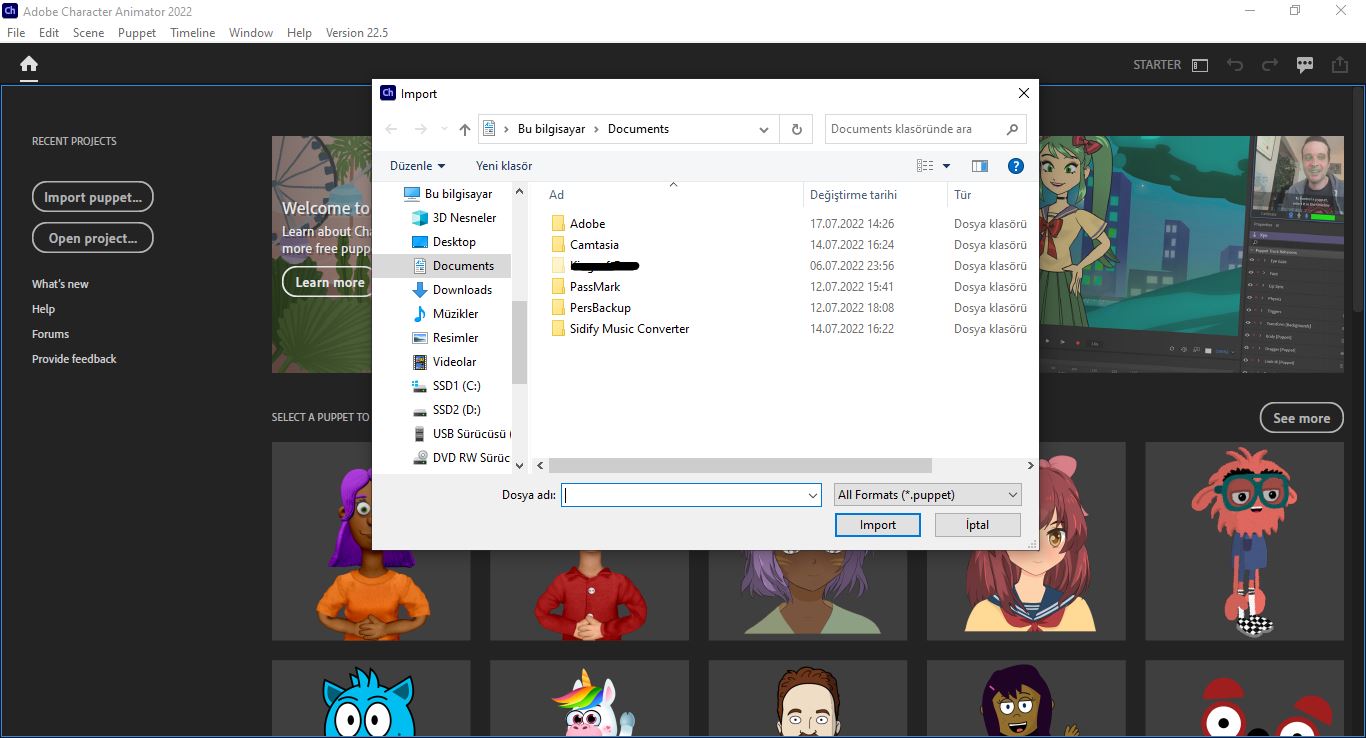This screenshot has height=738, width=1366.
Task: Open the Provide feedback link
Action: point(74,359)
